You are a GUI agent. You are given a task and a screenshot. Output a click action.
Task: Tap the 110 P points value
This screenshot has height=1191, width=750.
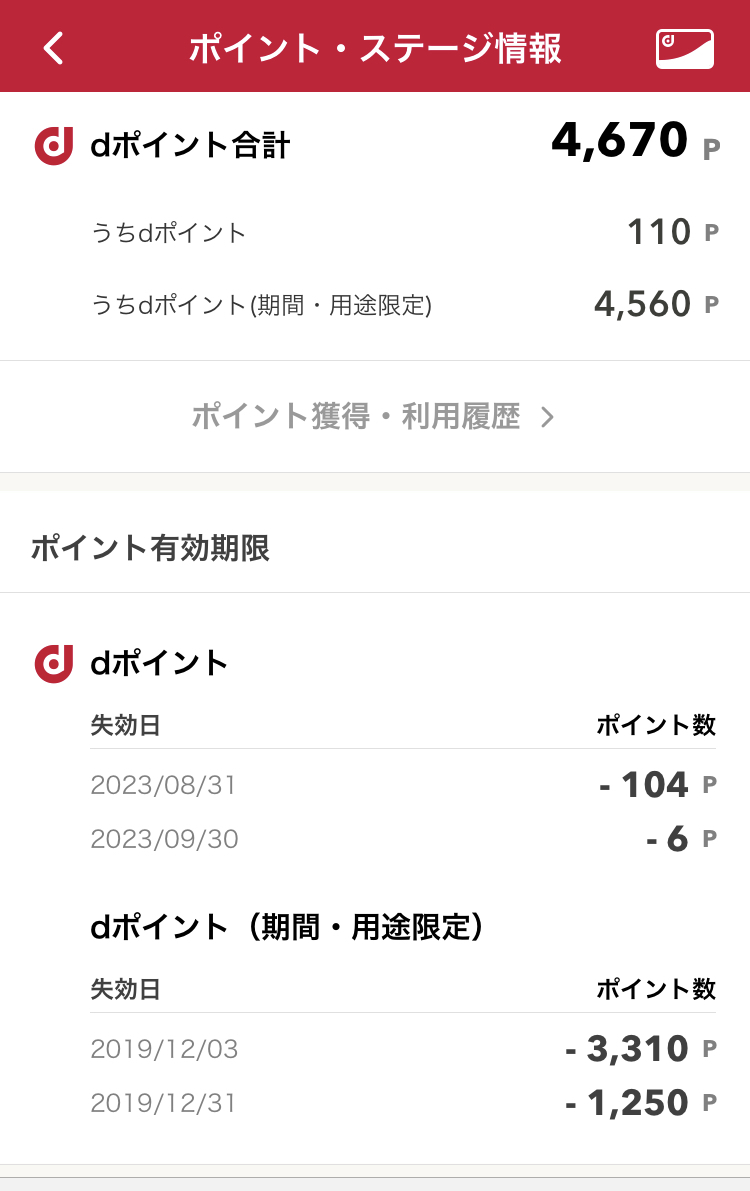[x=659, y=233]
